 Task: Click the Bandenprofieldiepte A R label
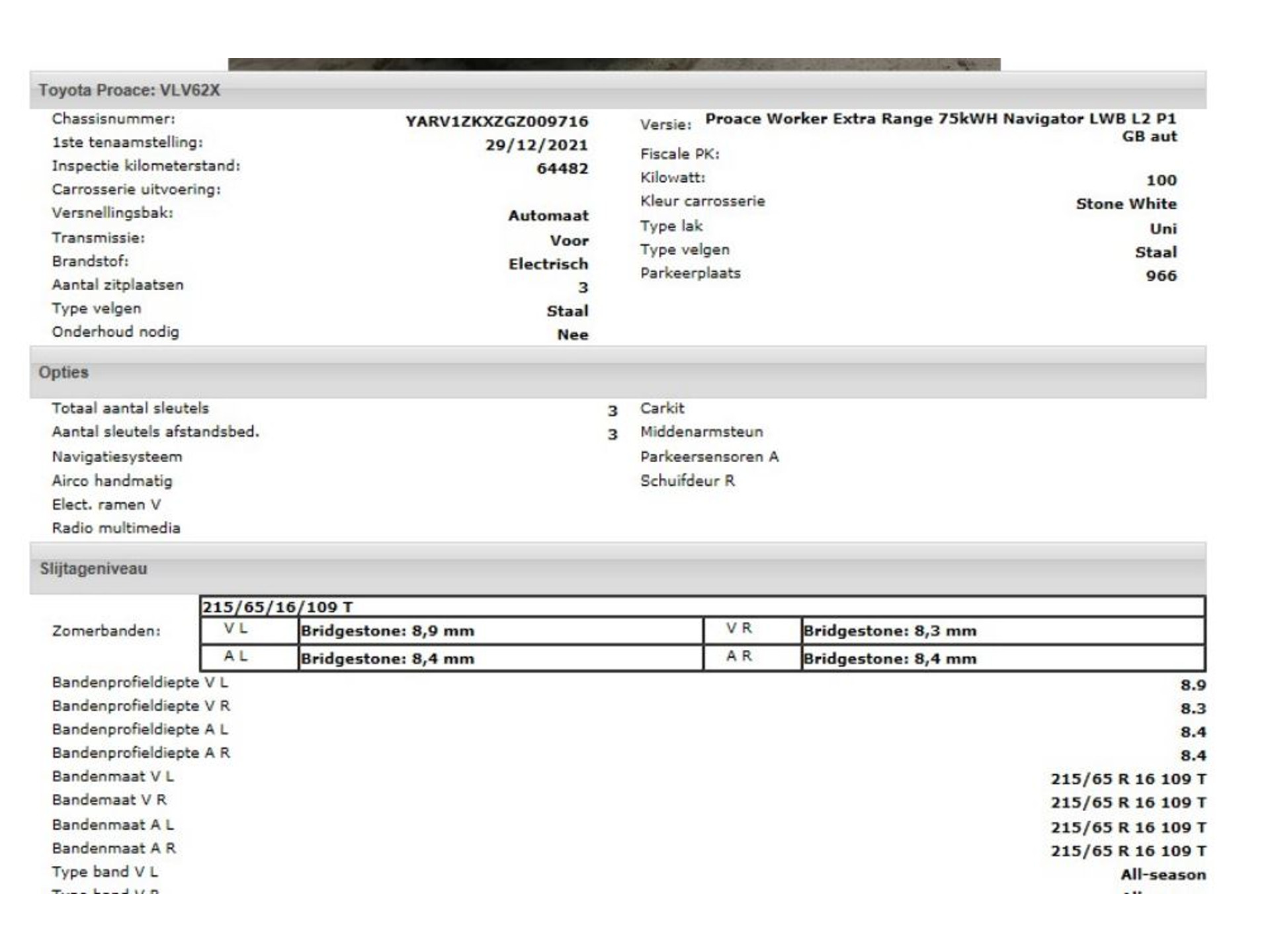pyautogui.click(x=141, y=752)
